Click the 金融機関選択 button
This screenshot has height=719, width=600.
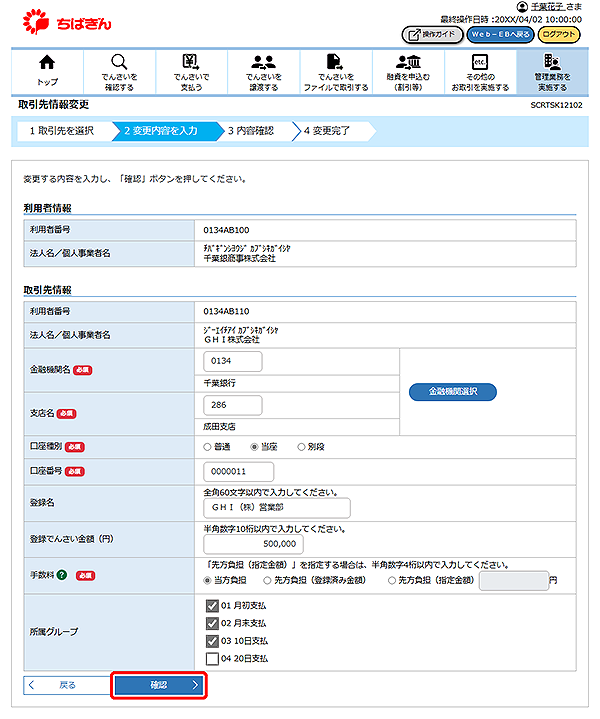453,392
